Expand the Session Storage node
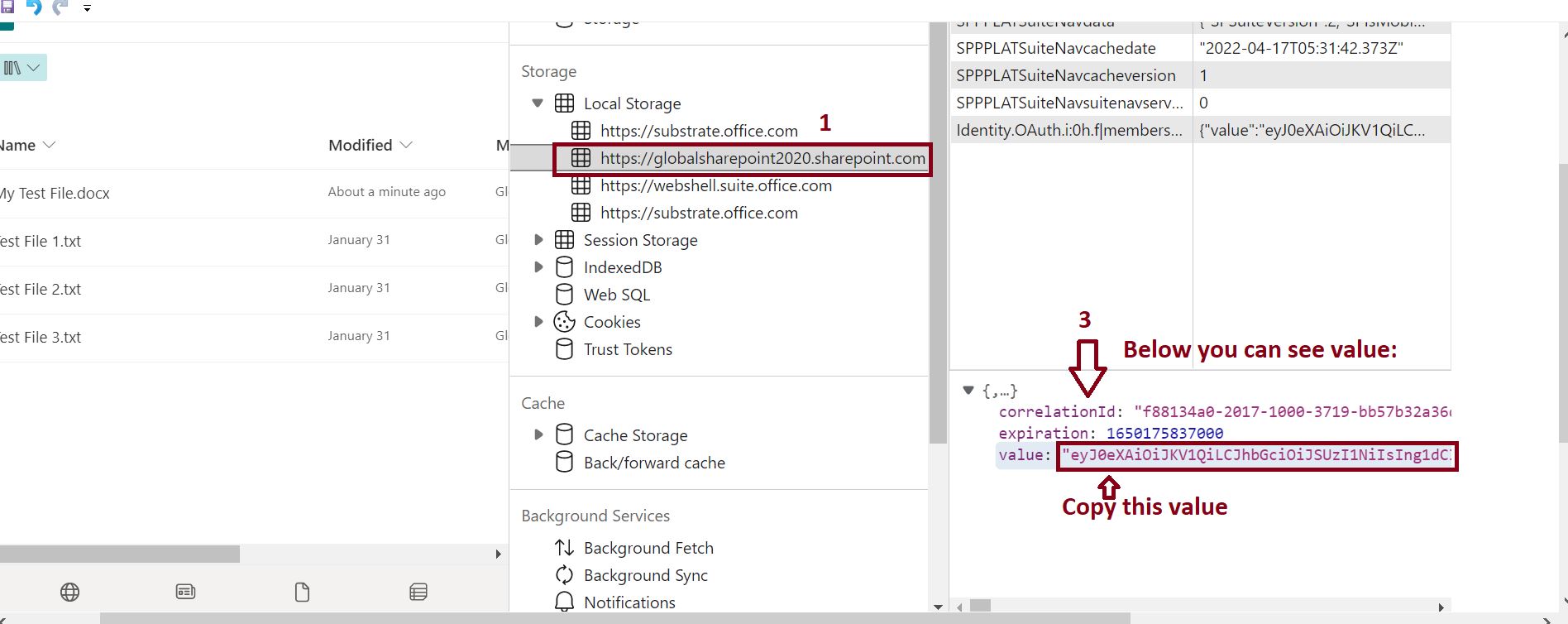Screen dimensions: 1568x624 tap(538, 240)
